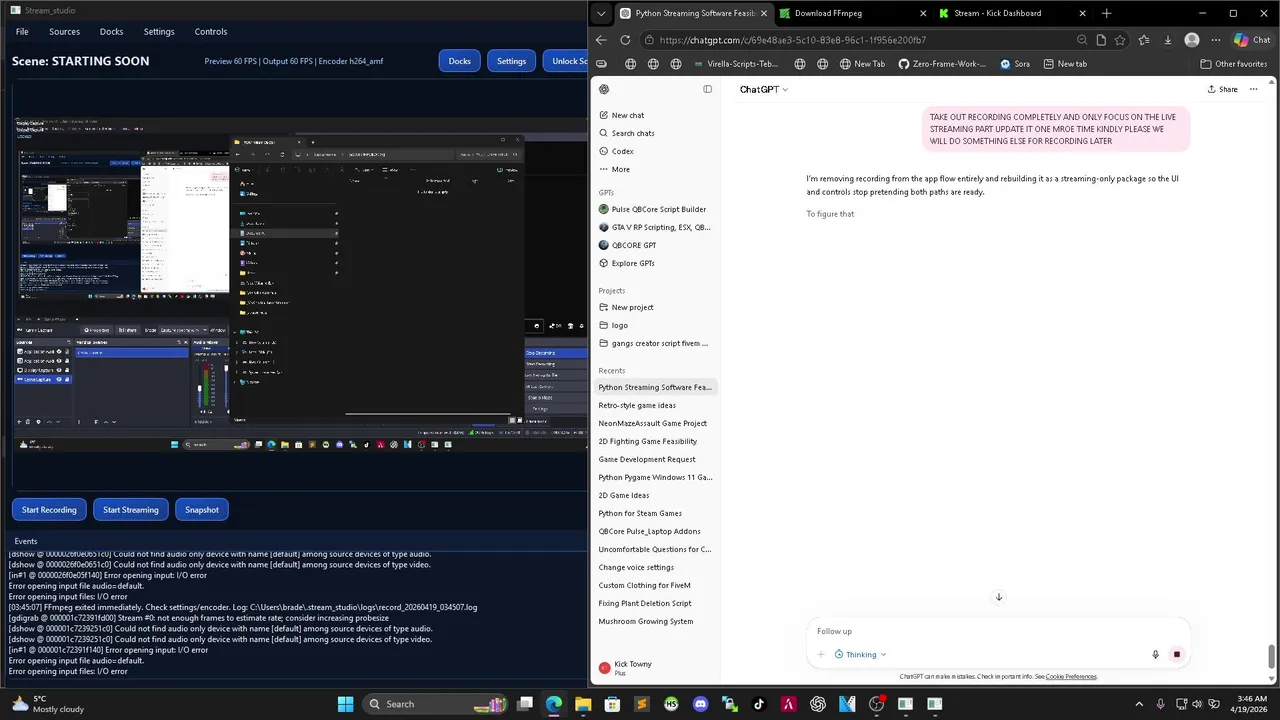Screen dimensions: 1280x720
Task: Open Explore GPTs
Action: click(655, 263)
